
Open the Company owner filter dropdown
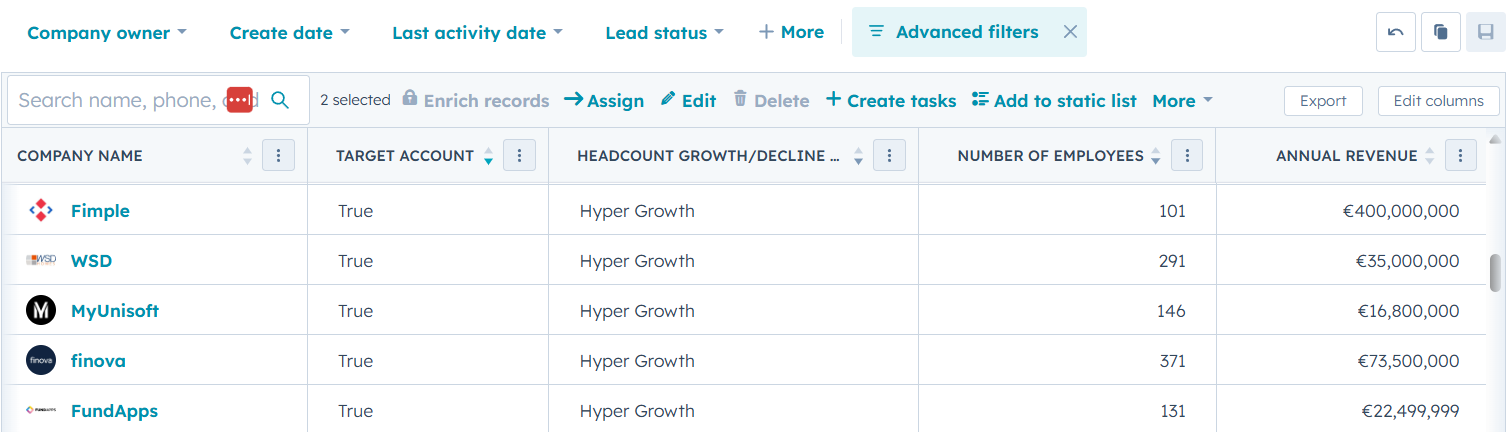(x=107, y=33)
